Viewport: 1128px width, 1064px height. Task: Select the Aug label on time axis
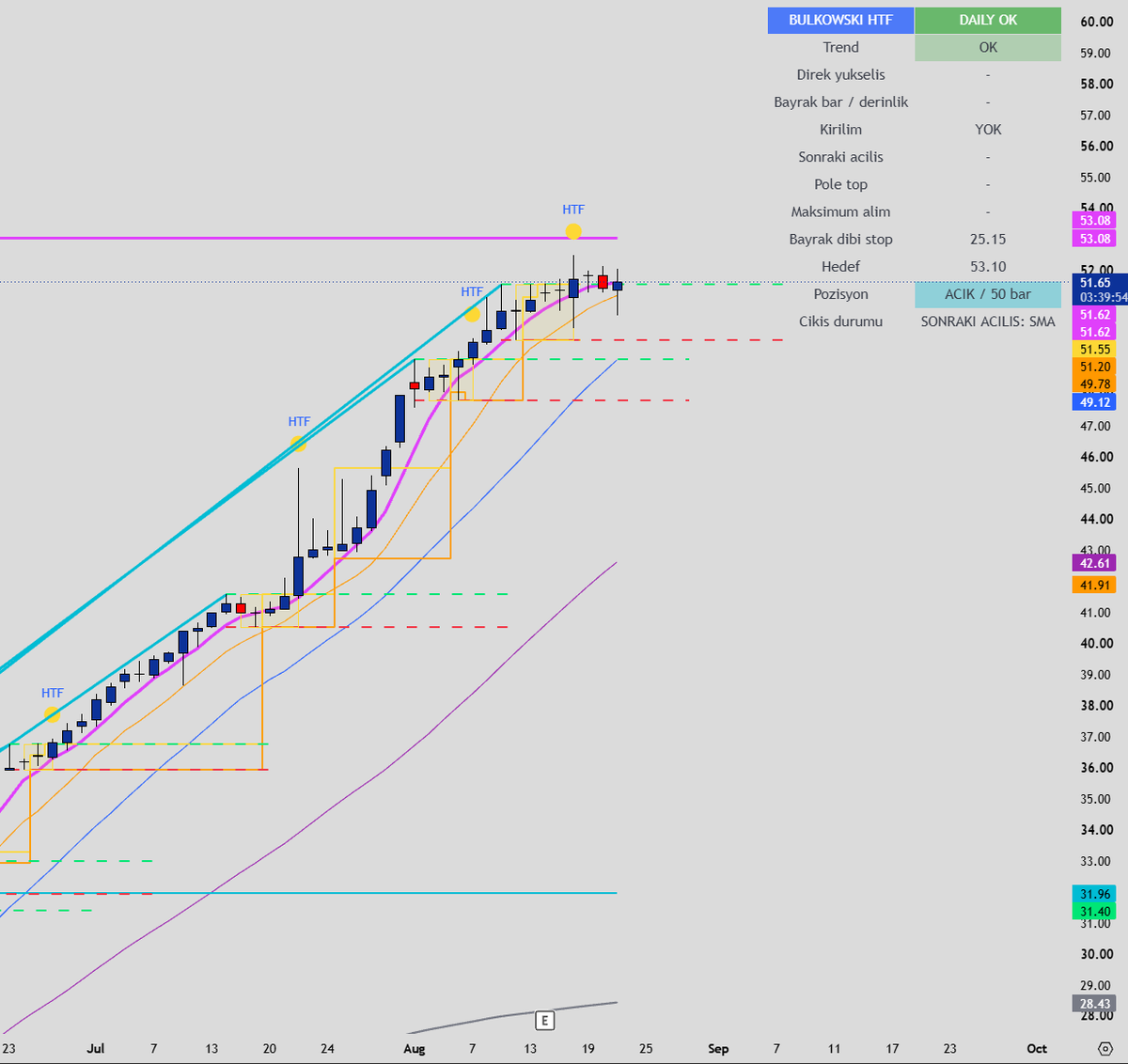tap(414, 1048)
